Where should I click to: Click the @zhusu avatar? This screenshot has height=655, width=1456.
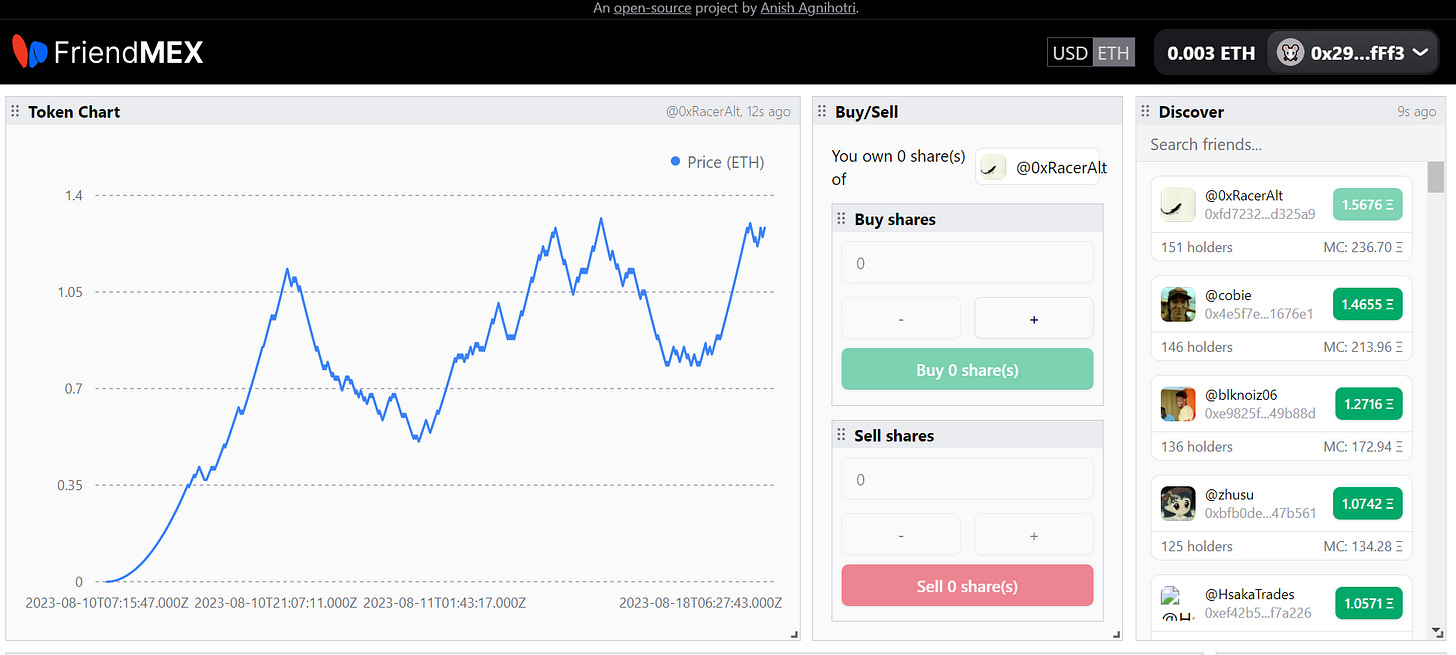coord(1178,503)
